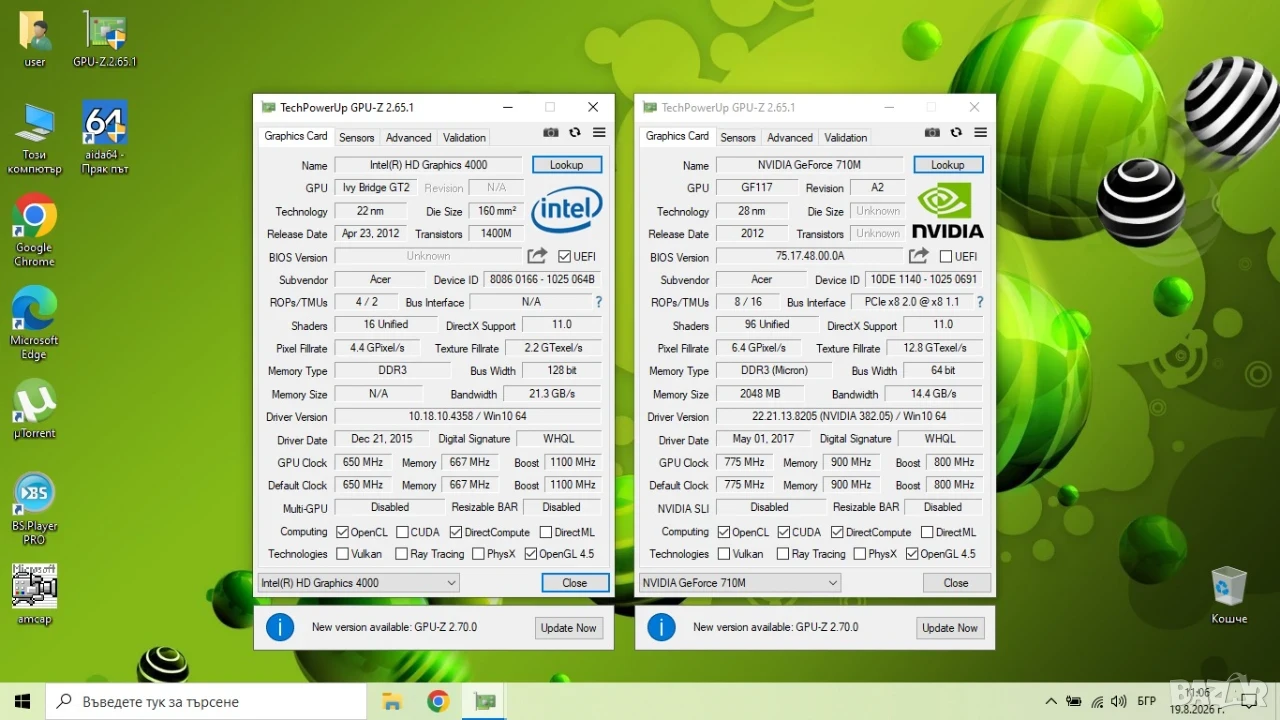Screen dimensions: 1280x720
Task: Show hidden system tray icons
Action: pyautogui.click(x=1051, y=701)
